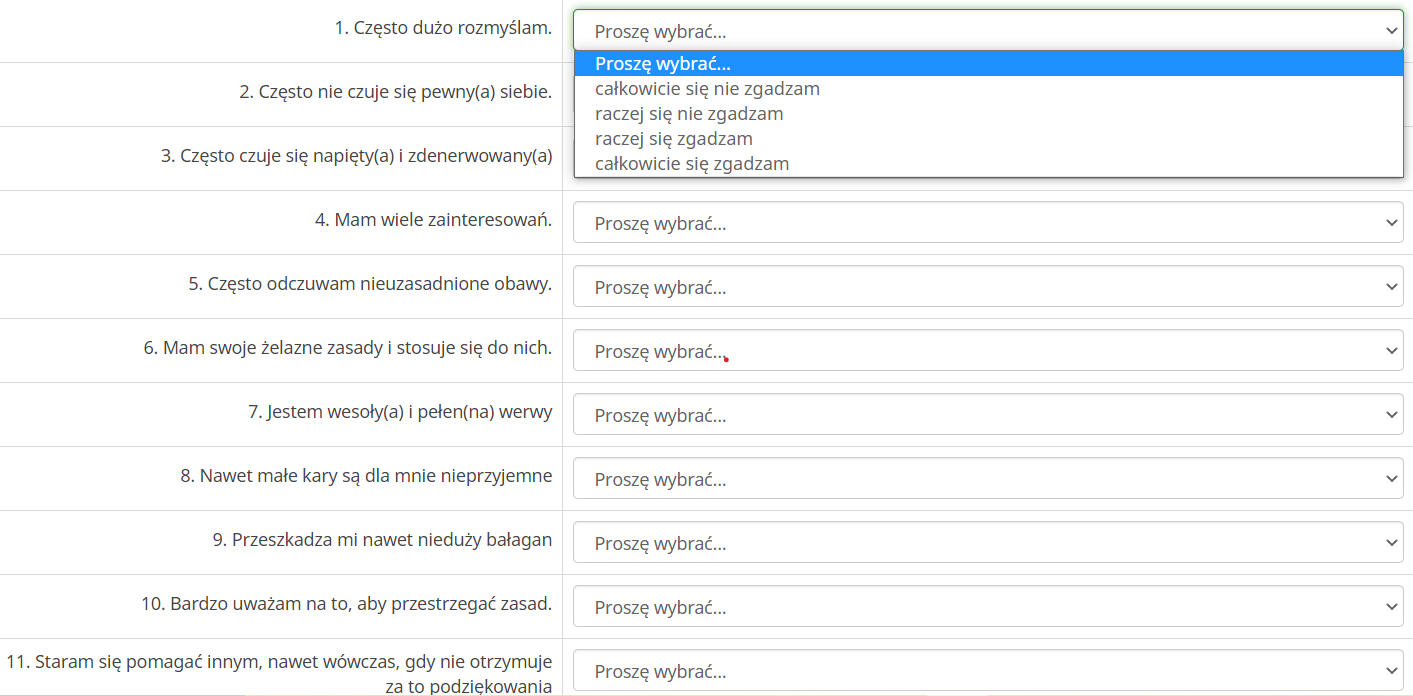Screen dimensions: 1413x696
Task: Click the label '2. Często nie czuje się pewny(a) siebie'
Action: [395, 92]
